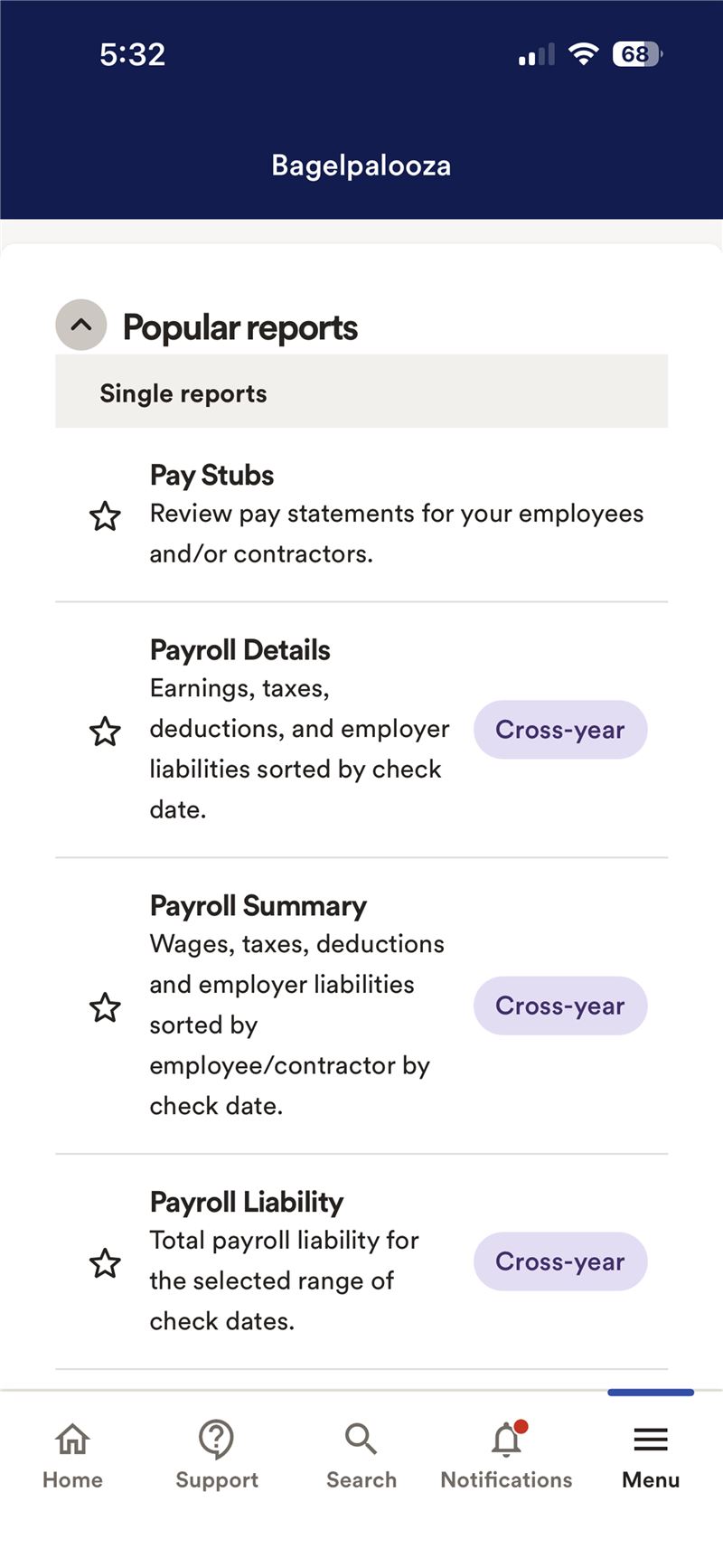Image resolution: width=723 pixels, height=1568 pixels.
Task: Tap Cross-year badge on Payroll Liability
Action: coord(560,1261)
